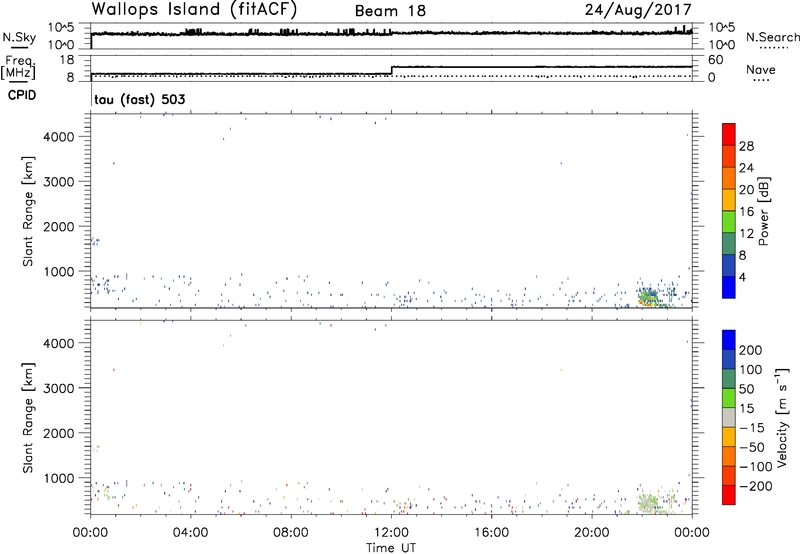The height and width of the screenshot is (554, 800).
Task: Click the date '24/Aug/2017'
Action: click(638, 10)
